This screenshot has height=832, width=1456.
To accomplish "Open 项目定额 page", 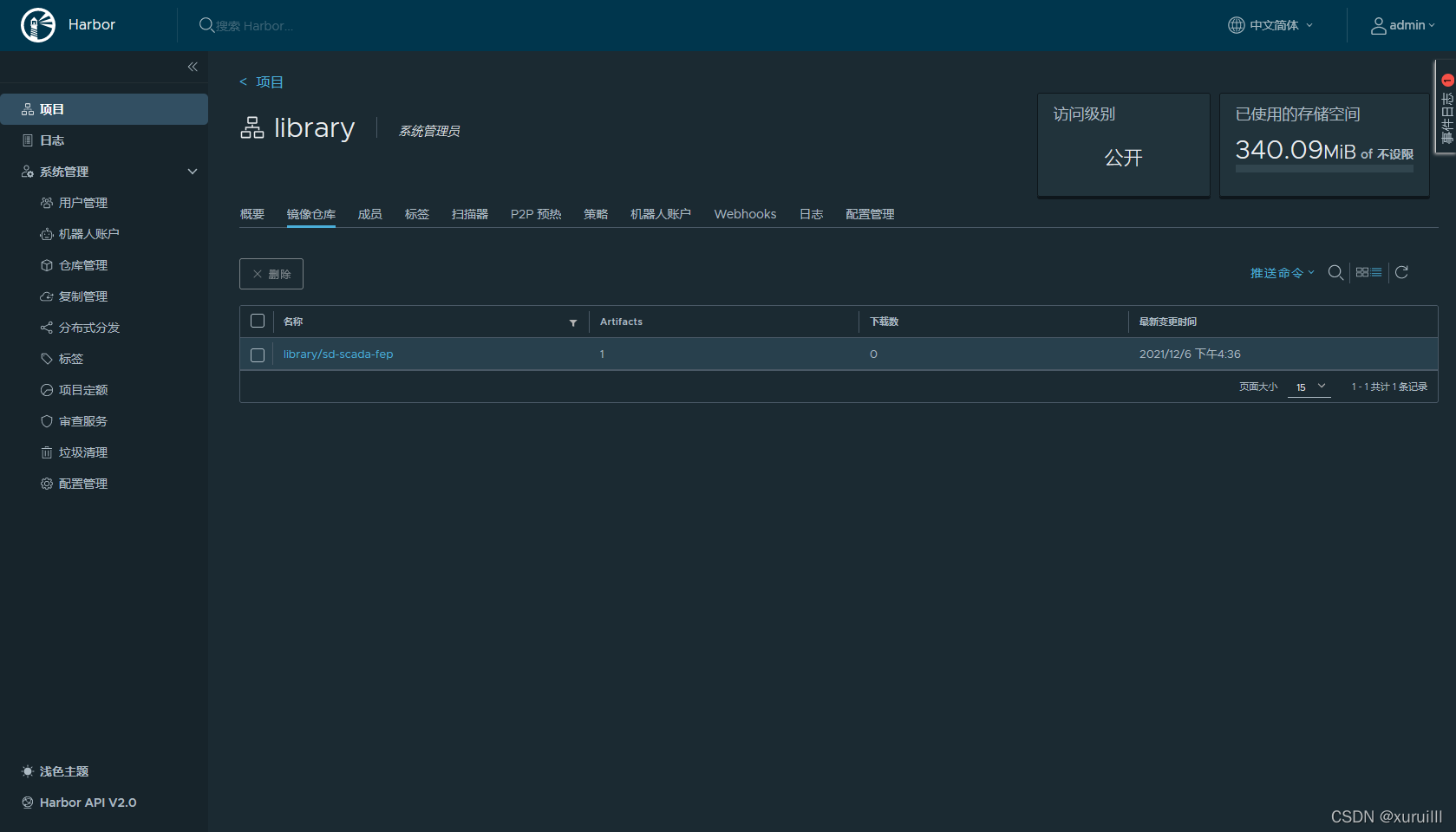I will (83, 390).
